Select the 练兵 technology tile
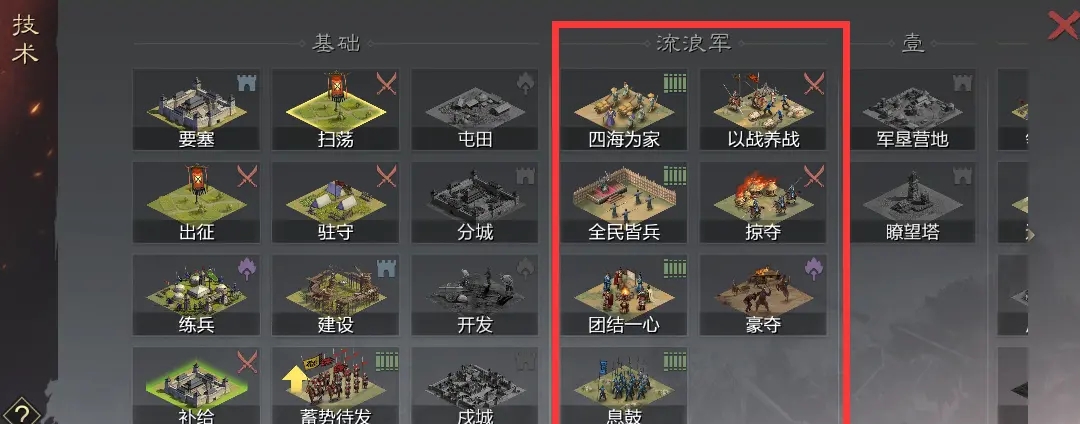 coord(196,295)
